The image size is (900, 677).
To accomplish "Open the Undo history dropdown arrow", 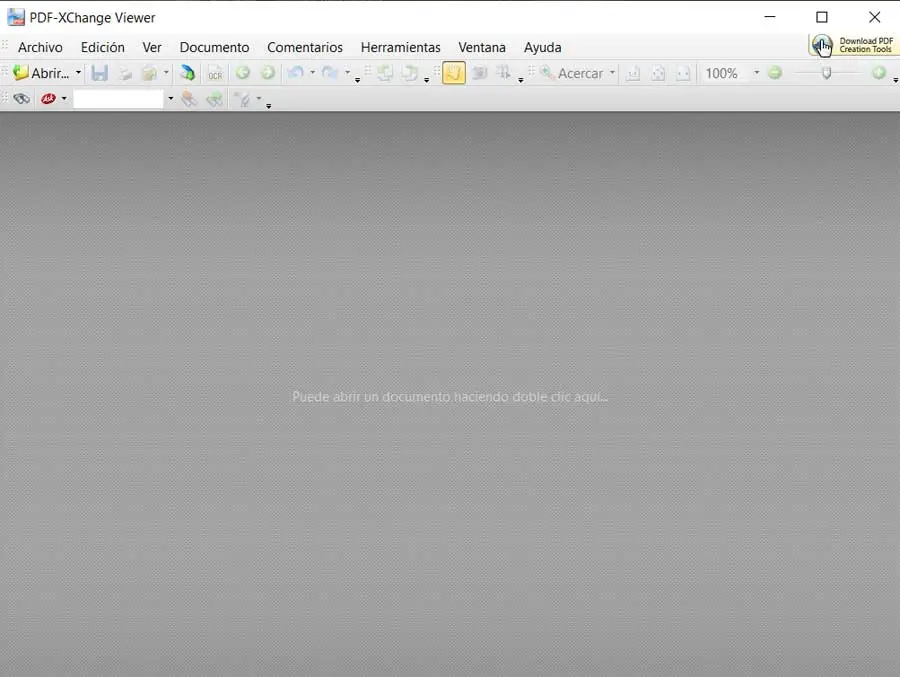I will pos(312,73).
